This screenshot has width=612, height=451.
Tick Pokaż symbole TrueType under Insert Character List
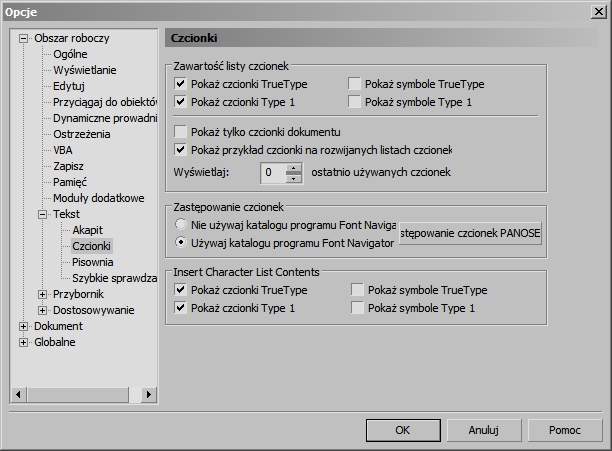click(x=359, y=290)
